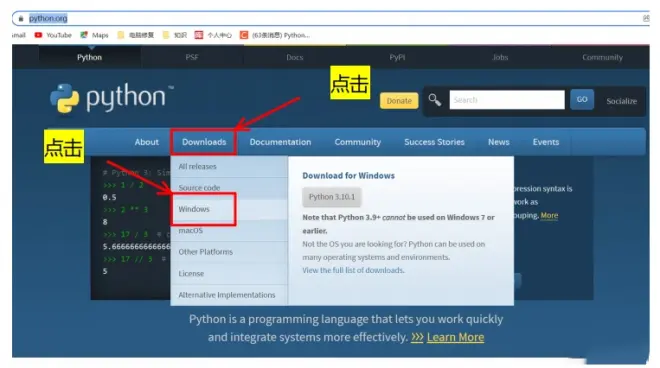
Task: Expand the Socialize menu
Action: pos(621,101)
